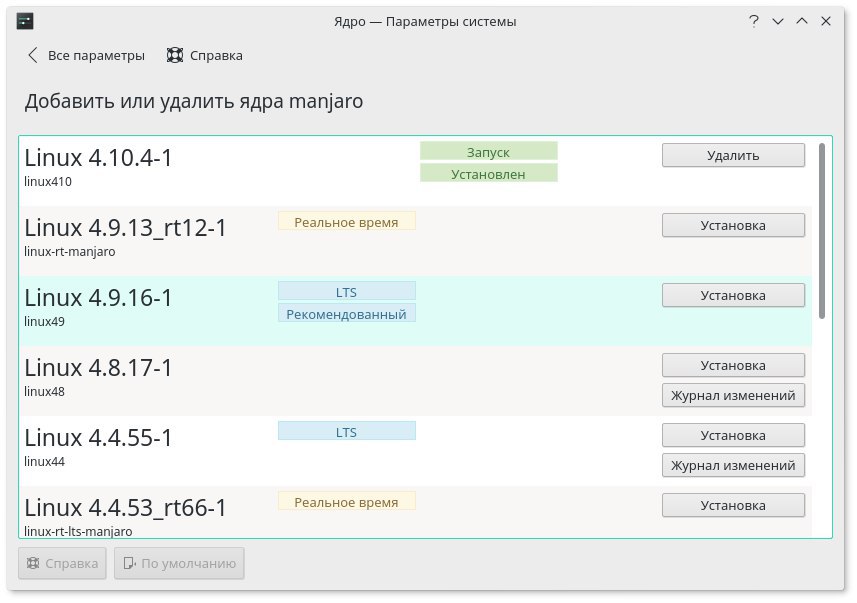857x603 pixels.
Task: Click the Установлен status badge
Action: point(489,173)
